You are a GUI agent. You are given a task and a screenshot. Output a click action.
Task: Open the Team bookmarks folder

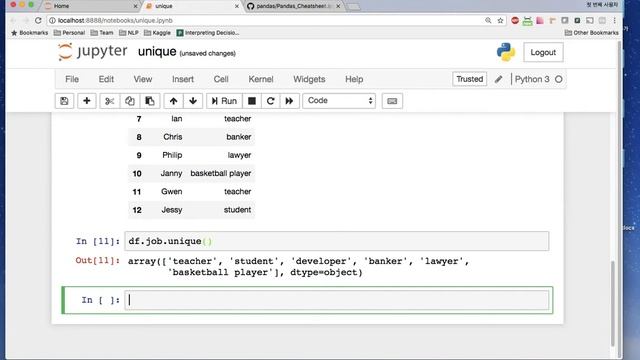point(102,33)
